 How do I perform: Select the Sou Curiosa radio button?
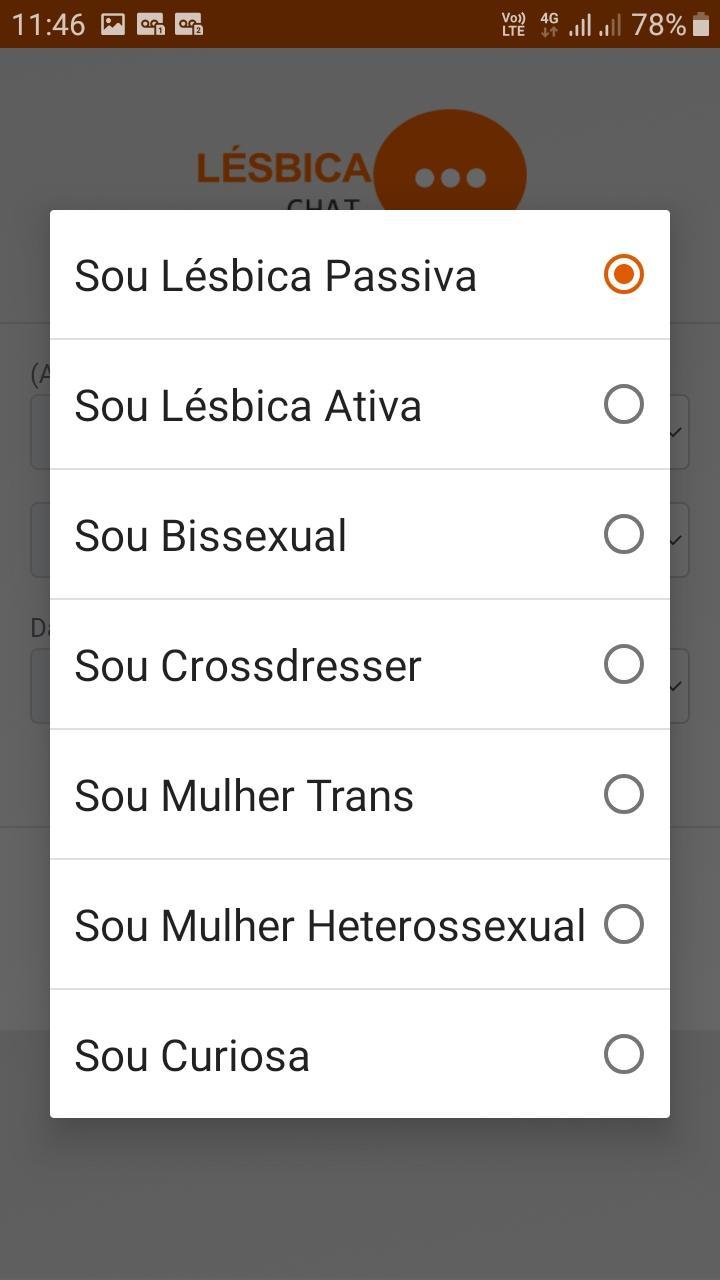coord(623,1054)
